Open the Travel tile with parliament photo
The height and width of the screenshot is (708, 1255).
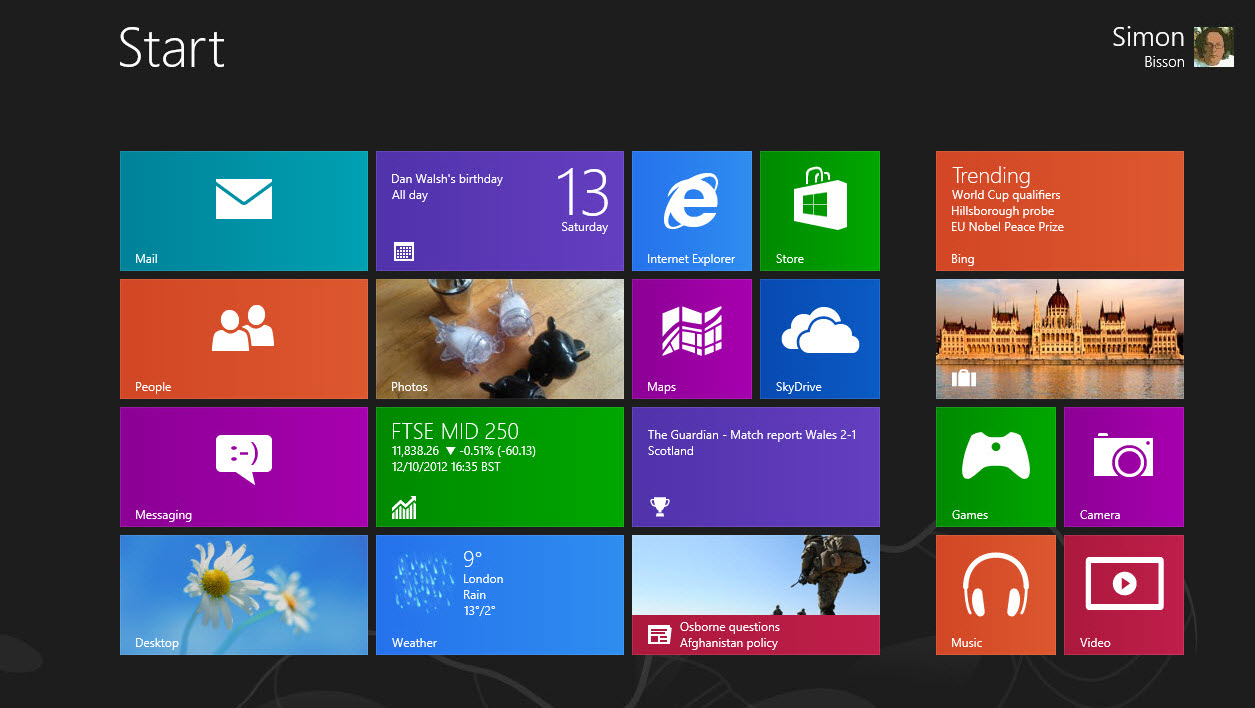[x=1060, y=339]
